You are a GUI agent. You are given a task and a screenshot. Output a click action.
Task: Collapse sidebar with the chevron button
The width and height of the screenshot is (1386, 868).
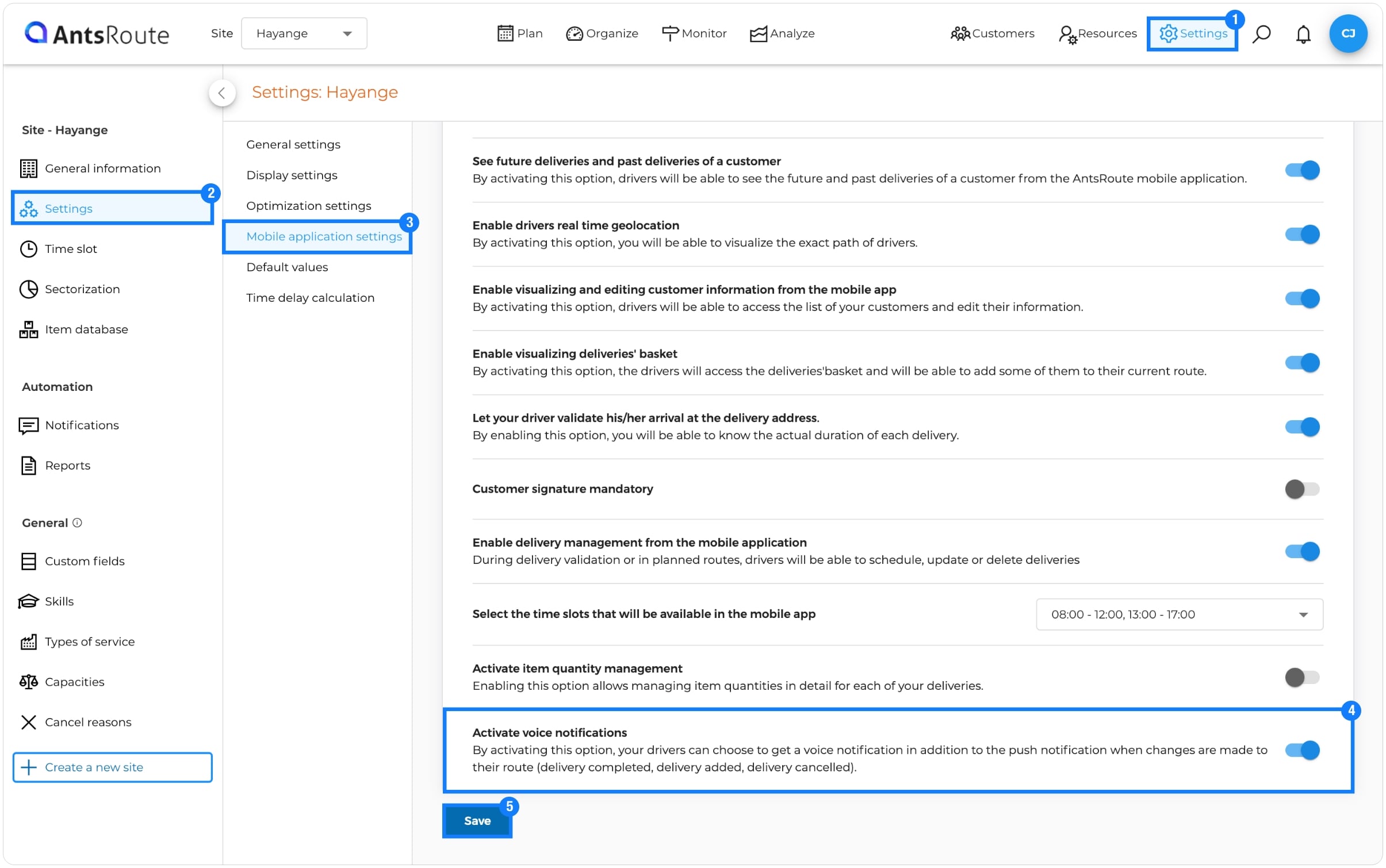coord(222,93)
